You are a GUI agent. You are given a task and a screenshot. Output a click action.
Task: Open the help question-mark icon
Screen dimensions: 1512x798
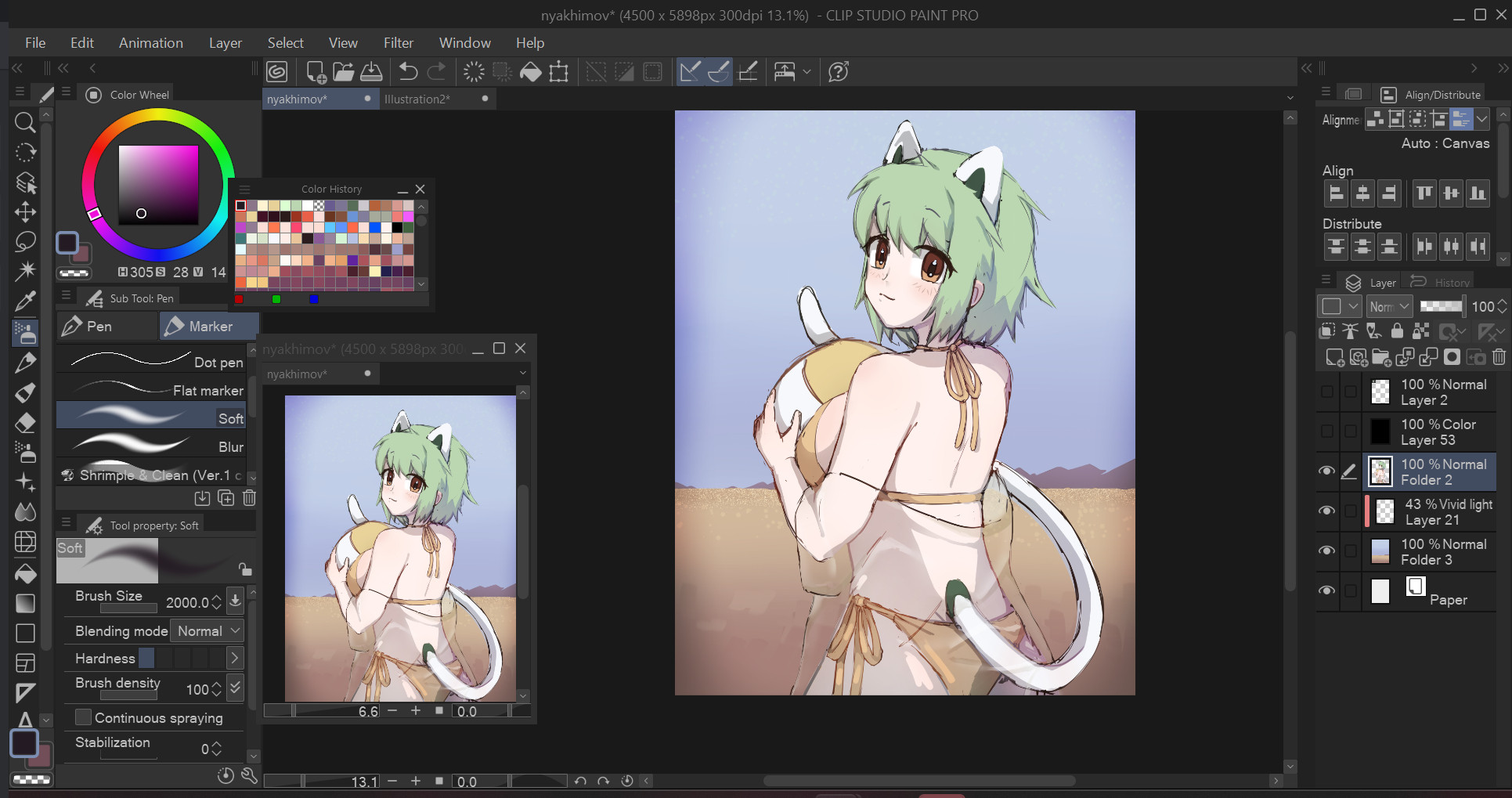coord(839,72)
